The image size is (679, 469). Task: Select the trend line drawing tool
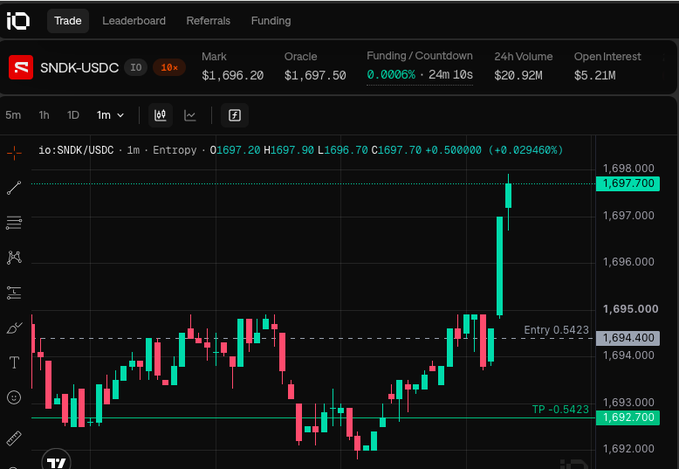click(14, 188)
